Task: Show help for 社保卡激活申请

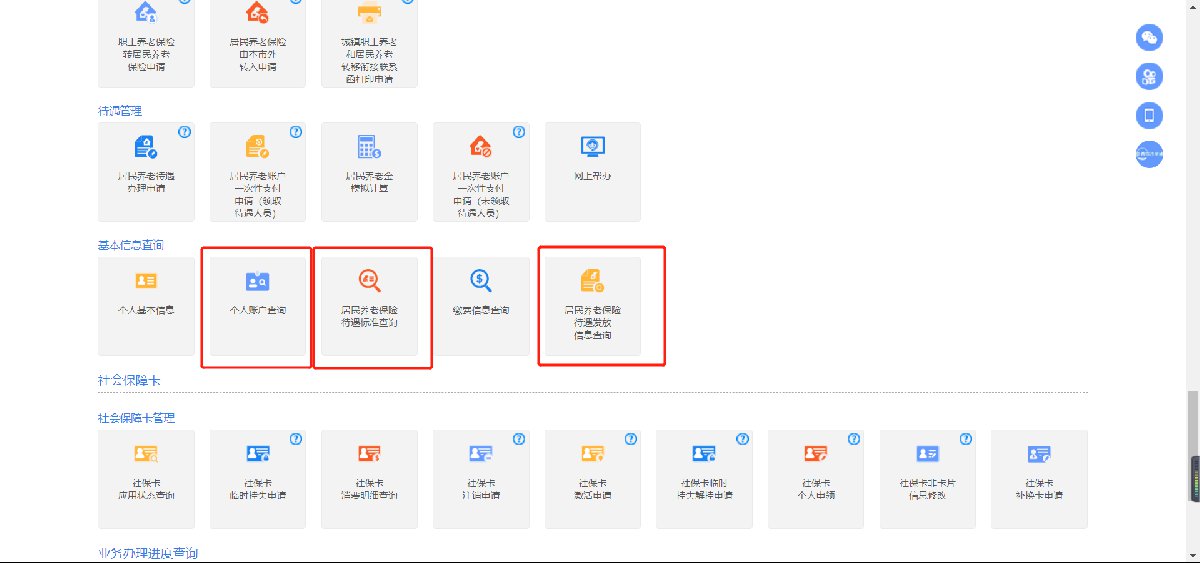Action: coord(630,439)
